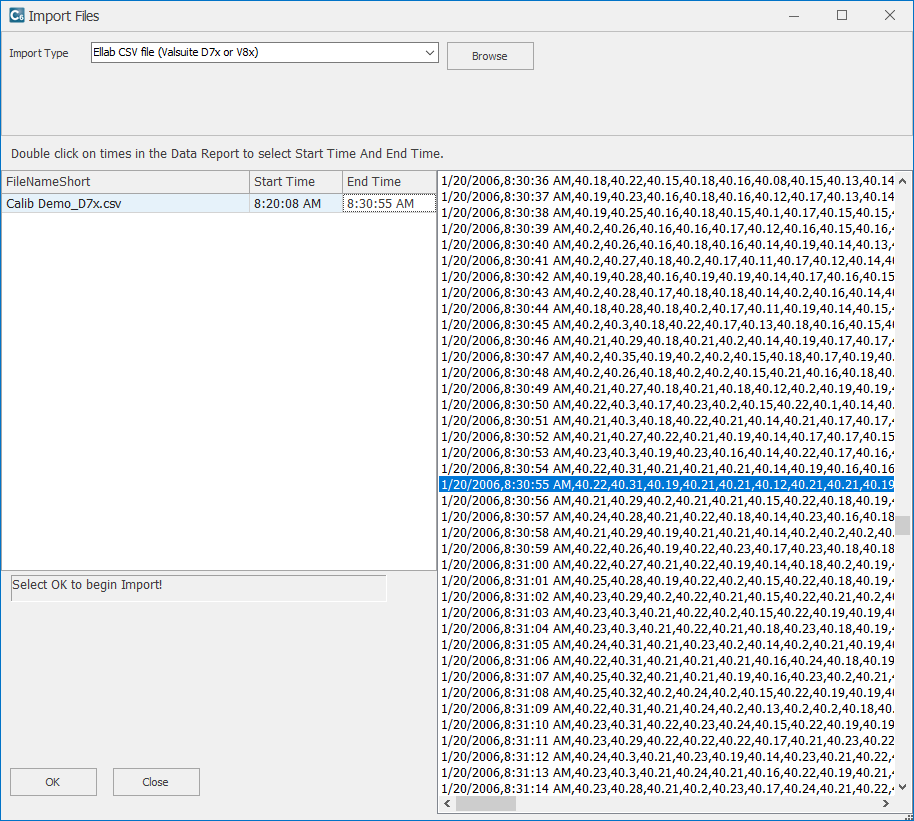Screen dimensions: 914x821
Task: Maximize the Import Files window
Action: (842, 16)
